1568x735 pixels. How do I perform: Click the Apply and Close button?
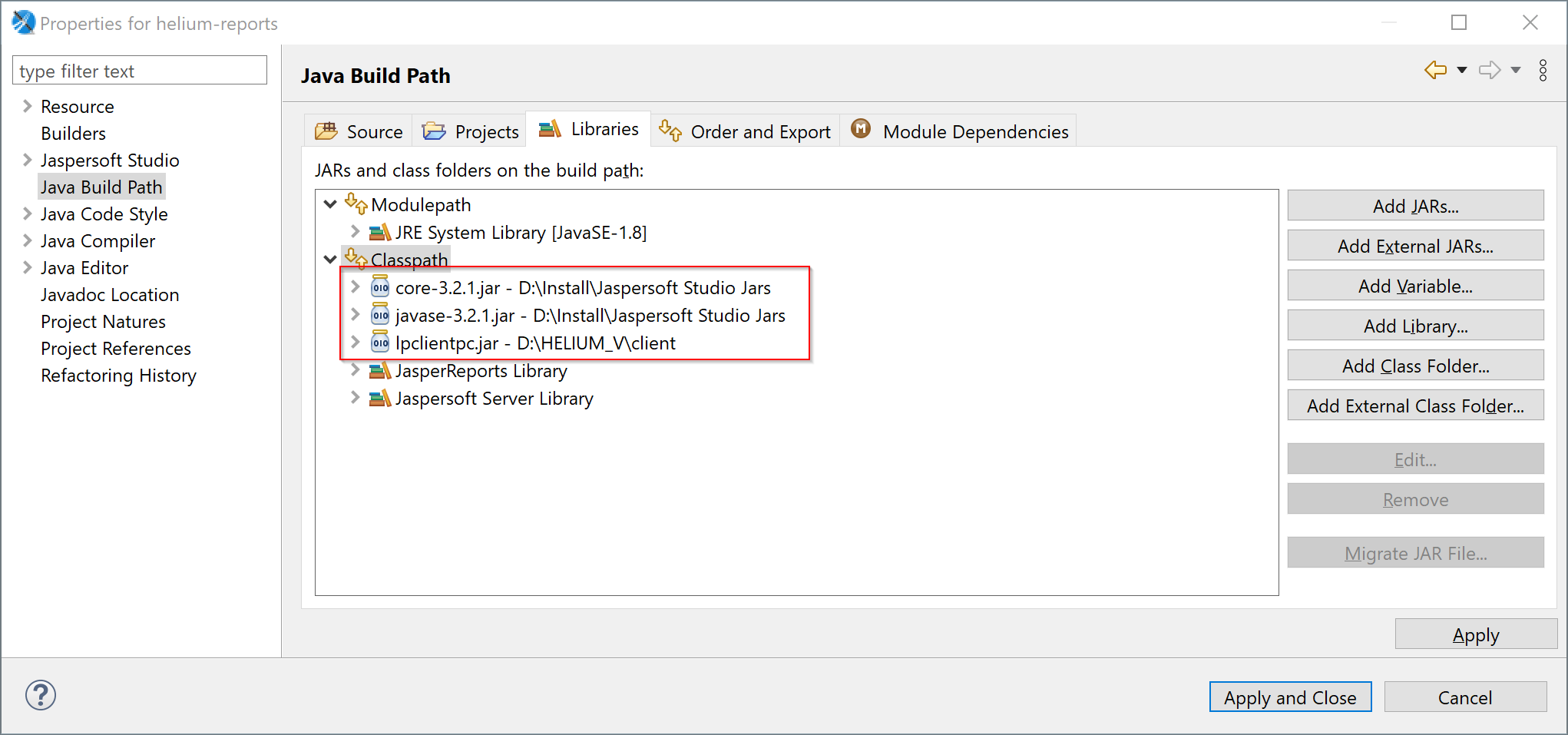click(1290, 697)
